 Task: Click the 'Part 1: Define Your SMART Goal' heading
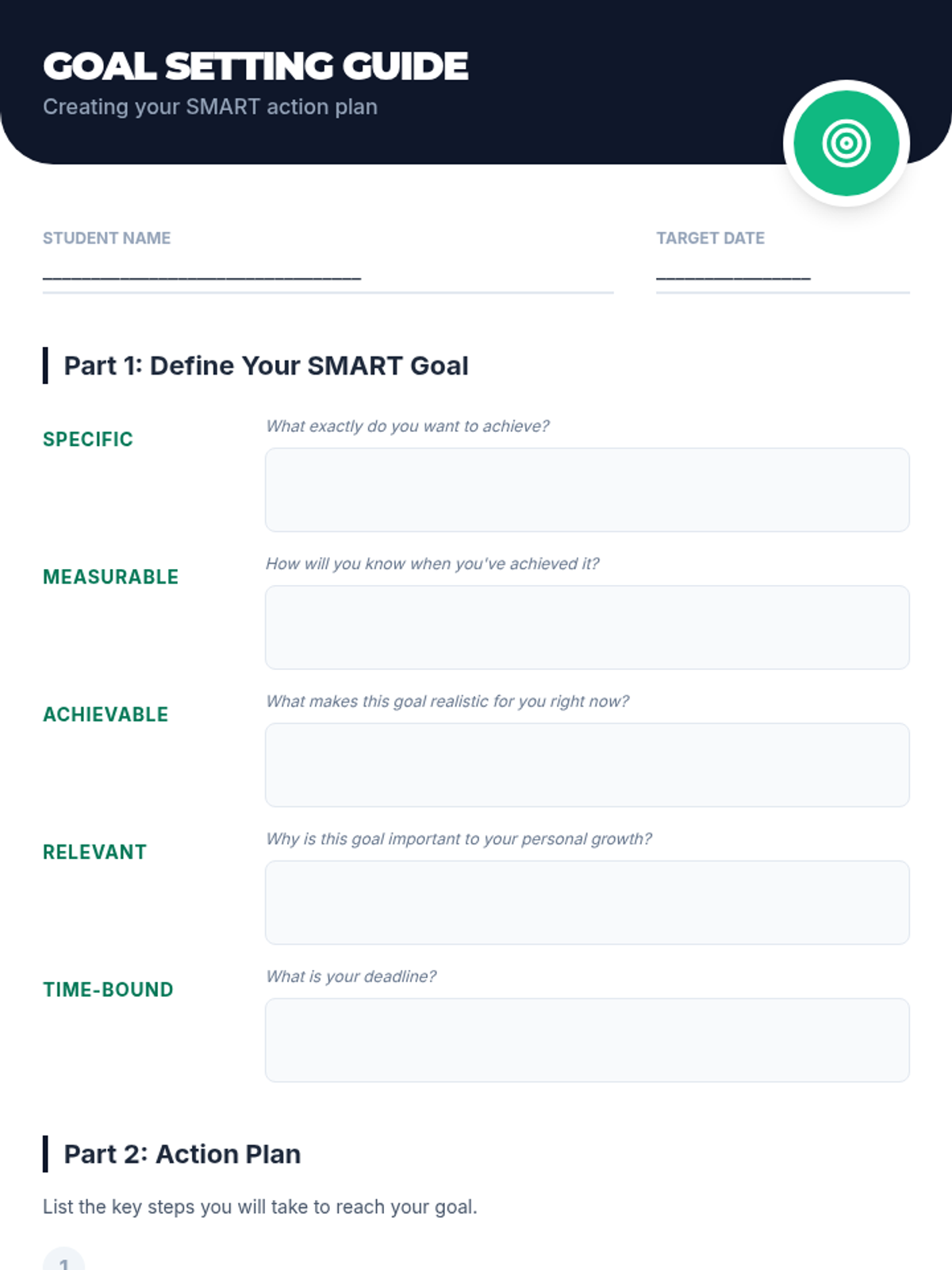pos(266,366)
